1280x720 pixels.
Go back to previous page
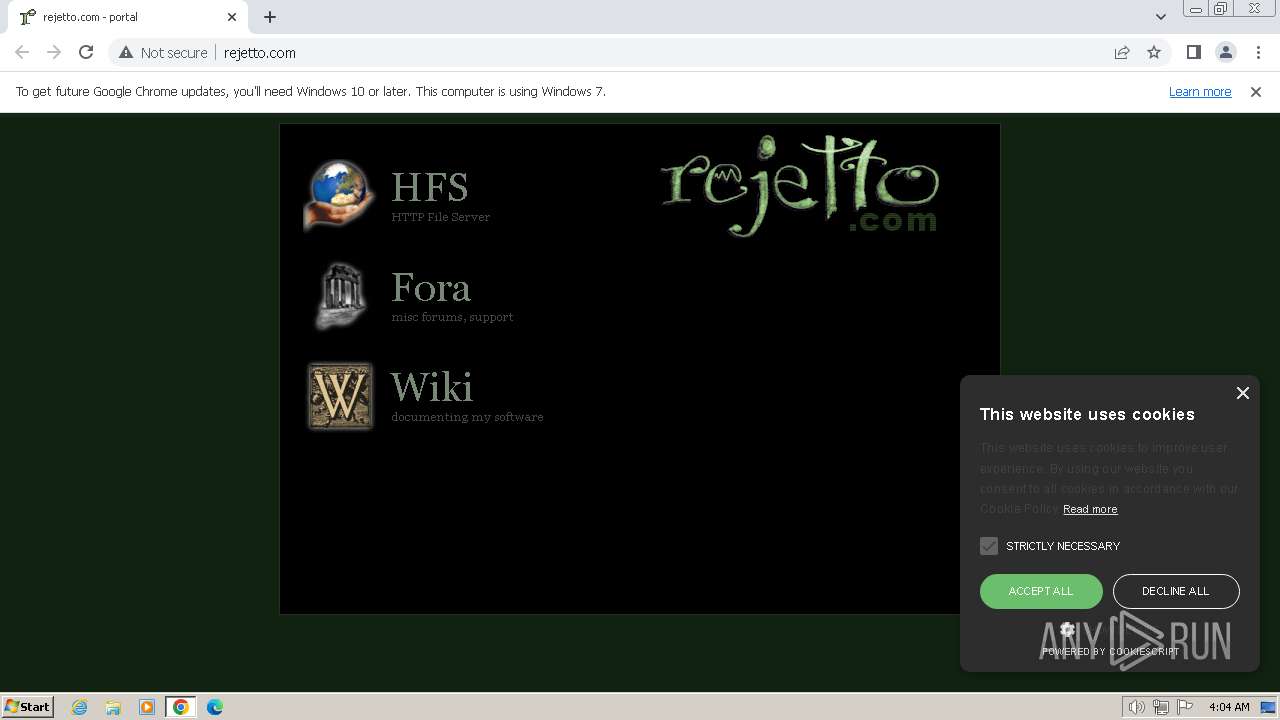click(22, 52)
